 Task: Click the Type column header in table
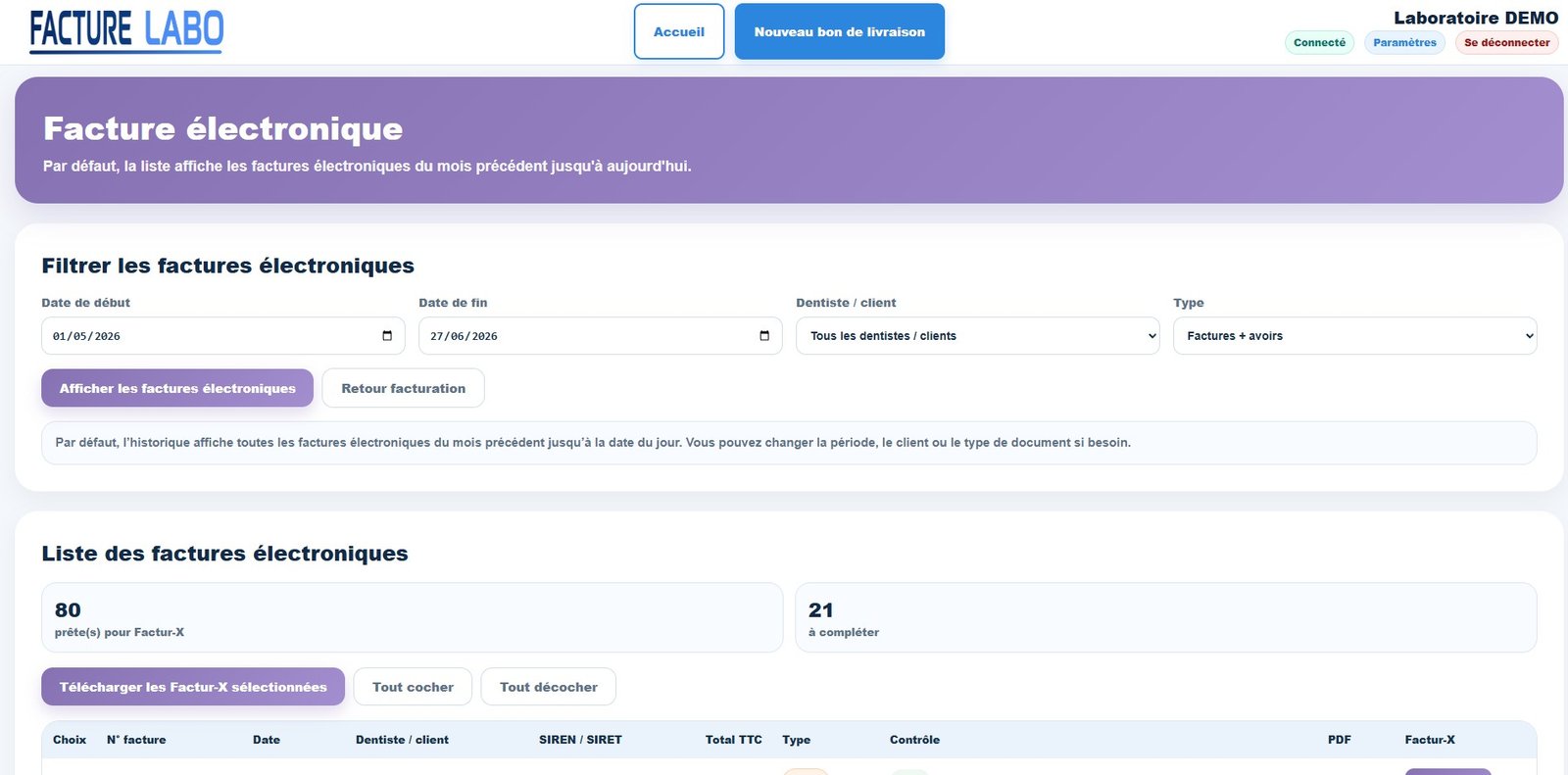[x=797, y=740]
